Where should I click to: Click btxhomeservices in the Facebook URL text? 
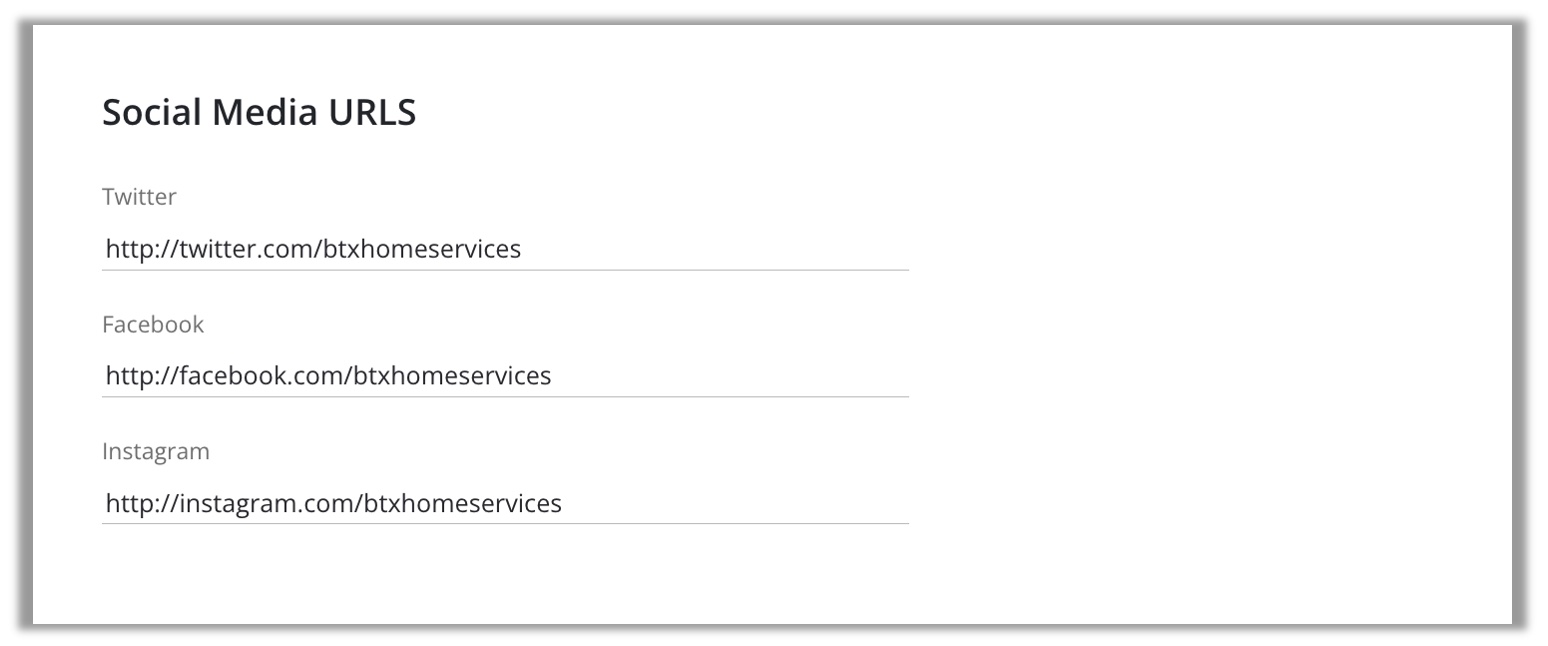(452, 376)
